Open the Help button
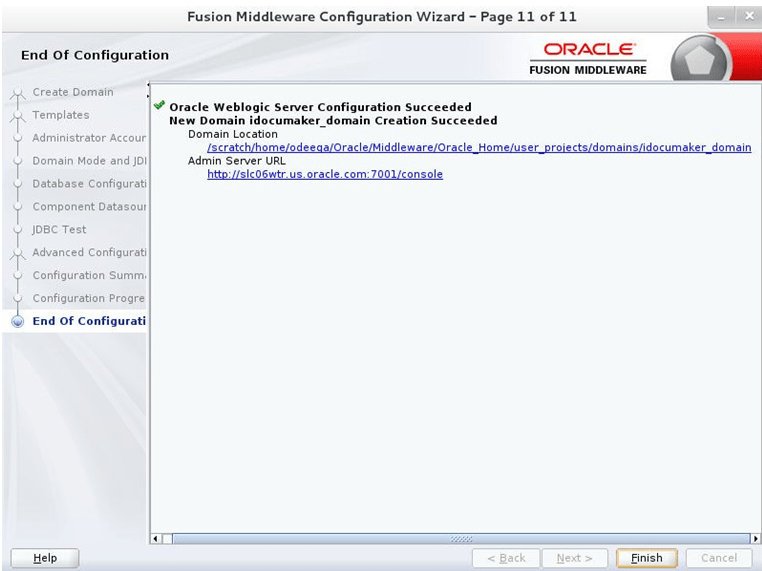This screenshot has width=762, height=571. coord(45,558)
